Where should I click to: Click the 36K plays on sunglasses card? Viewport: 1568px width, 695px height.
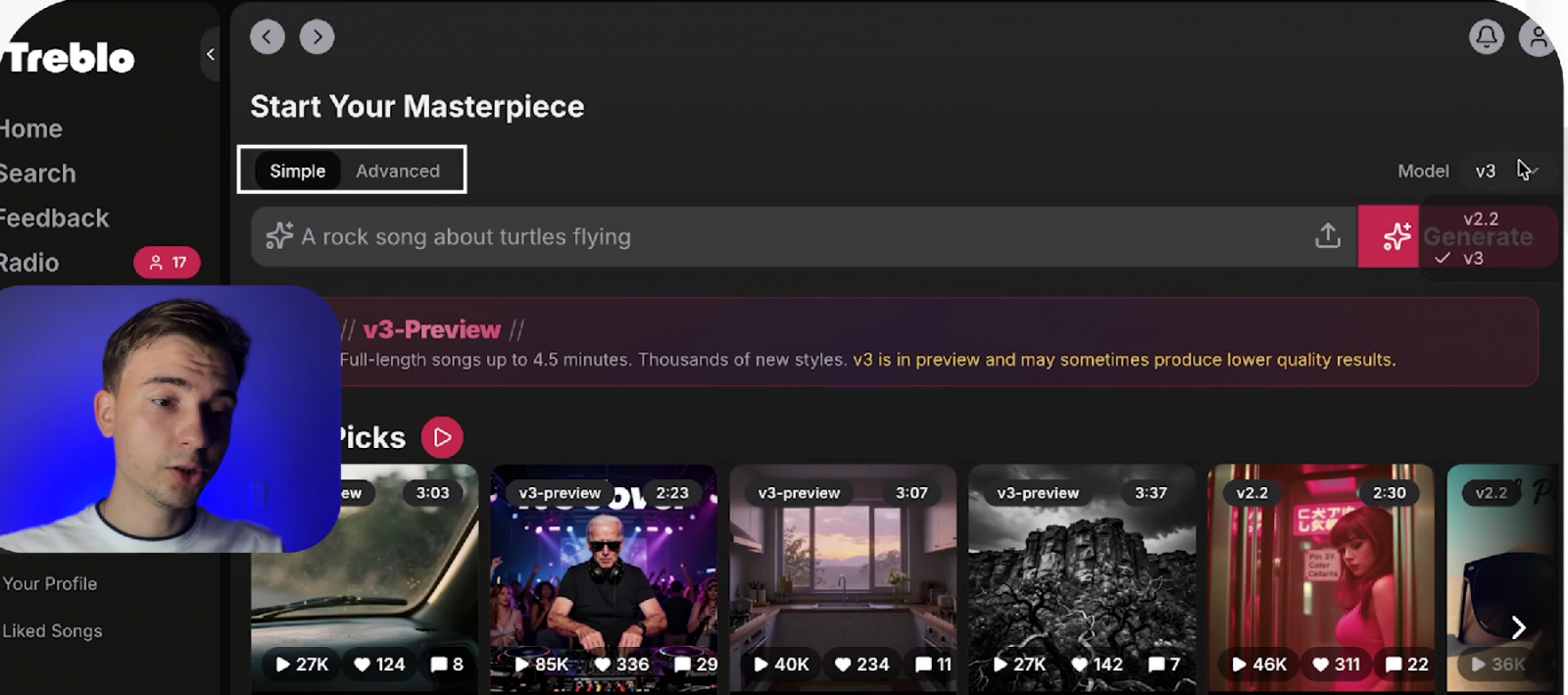1498,664
